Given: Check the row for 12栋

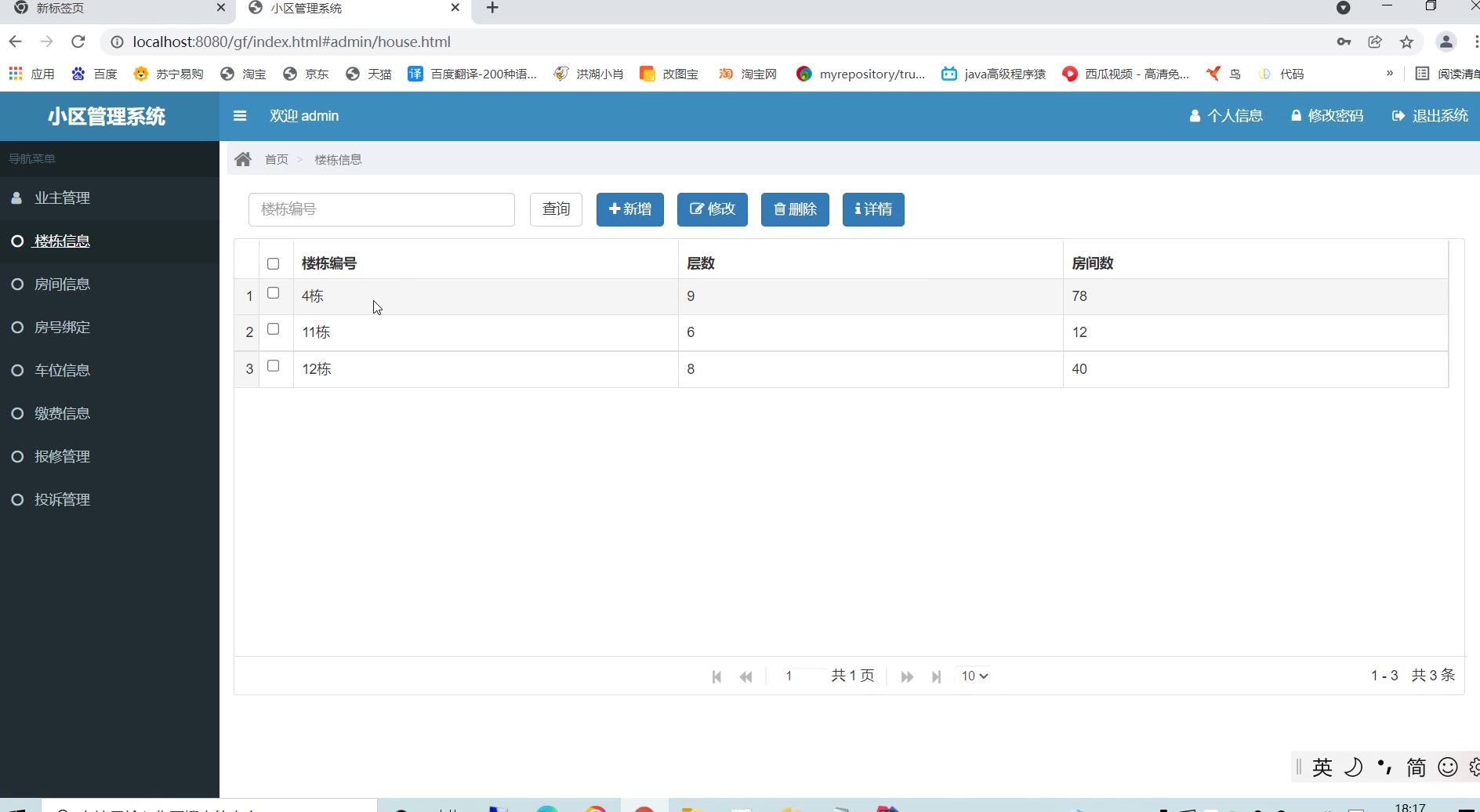Looking at the screenshot, I should [273, 366].
